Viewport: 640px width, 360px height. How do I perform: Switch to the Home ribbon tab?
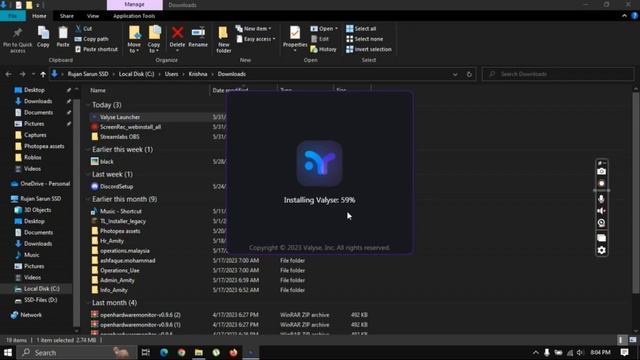coord(39,16)
